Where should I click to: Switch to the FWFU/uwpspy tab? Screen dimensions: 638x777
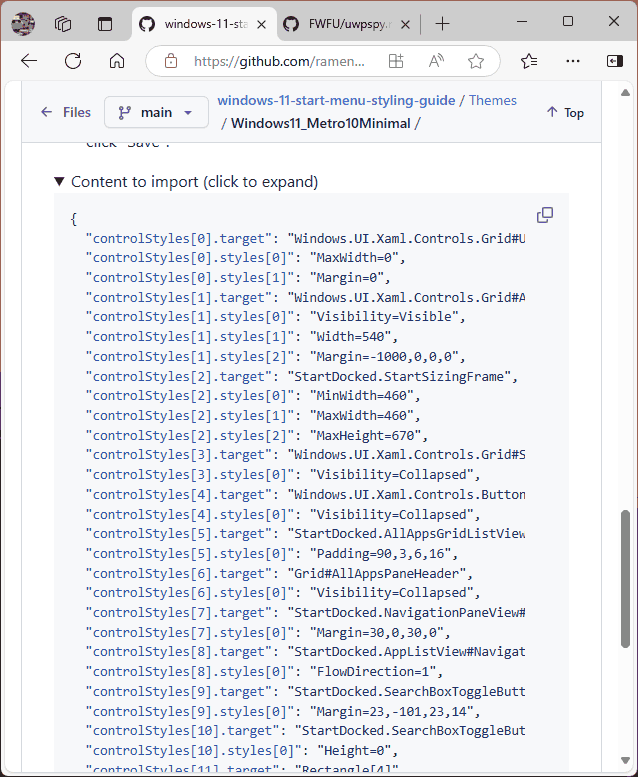(335, 23)
